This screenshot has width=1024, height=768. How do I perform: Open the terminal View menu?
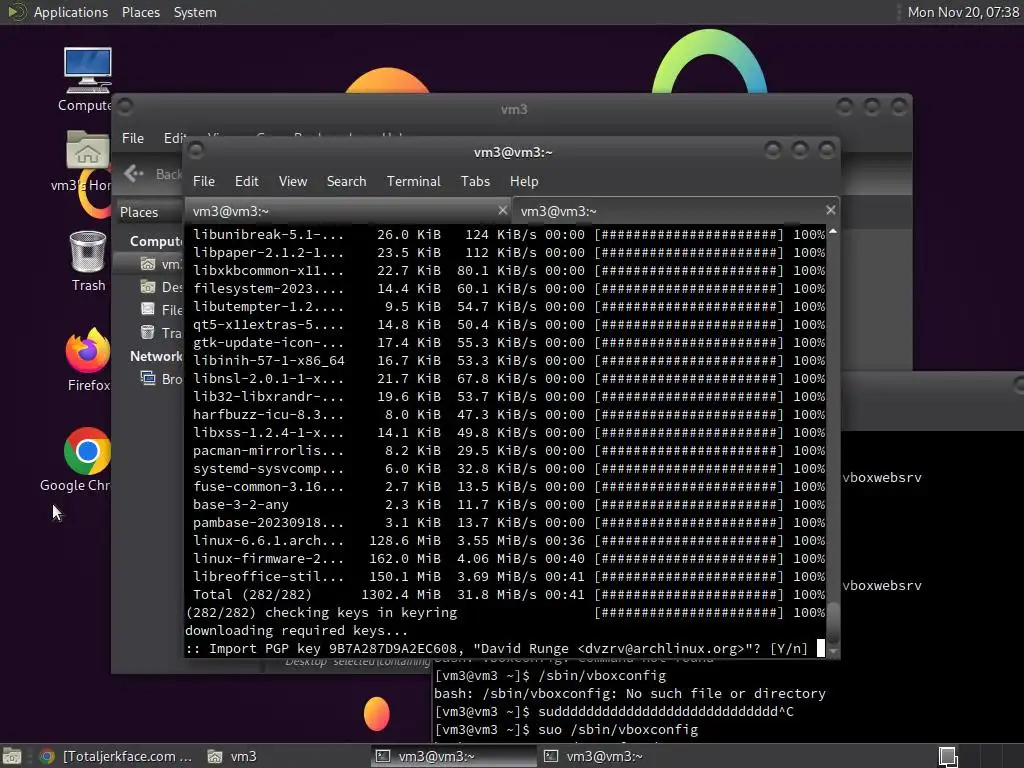click(x=293, y=182)
